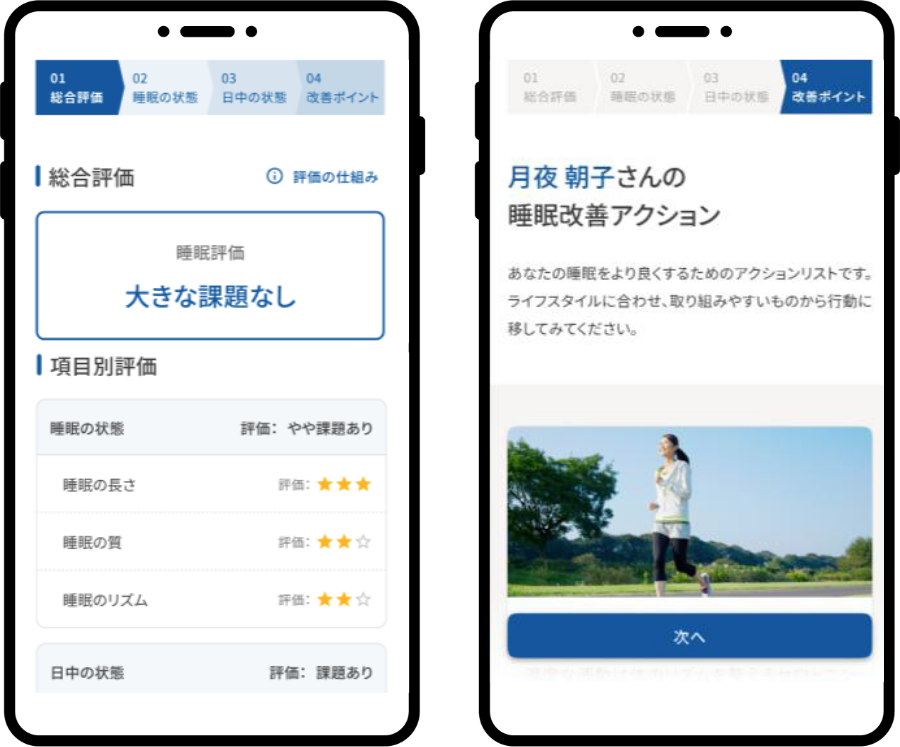This screenshot has width=900, height=747.
Task: Click the info icon beside 評価の仕組み
Action: [x=274, y=177]
